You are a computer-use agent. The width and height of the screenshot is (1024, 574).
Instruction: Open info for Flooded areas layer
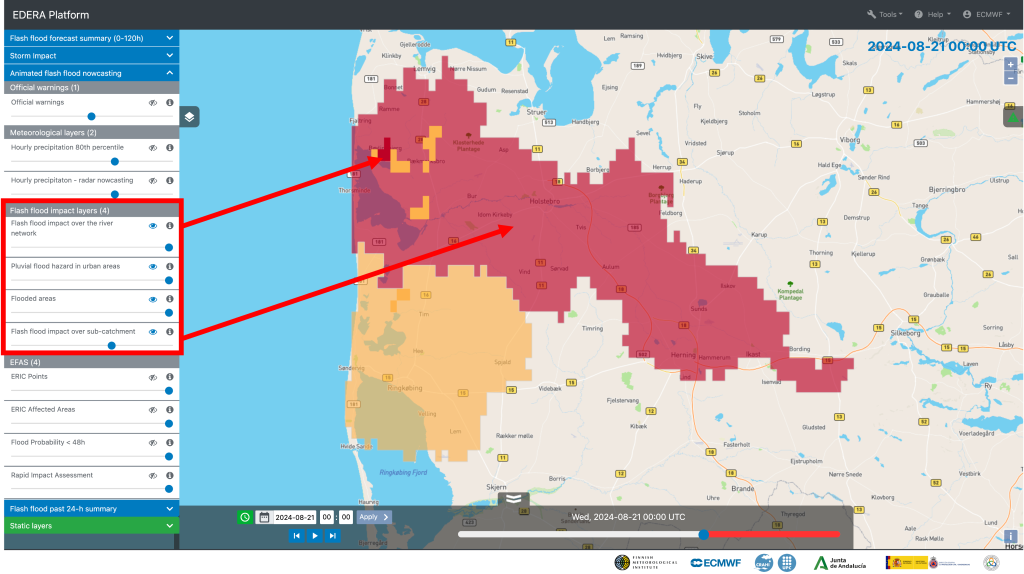point(170,299)
